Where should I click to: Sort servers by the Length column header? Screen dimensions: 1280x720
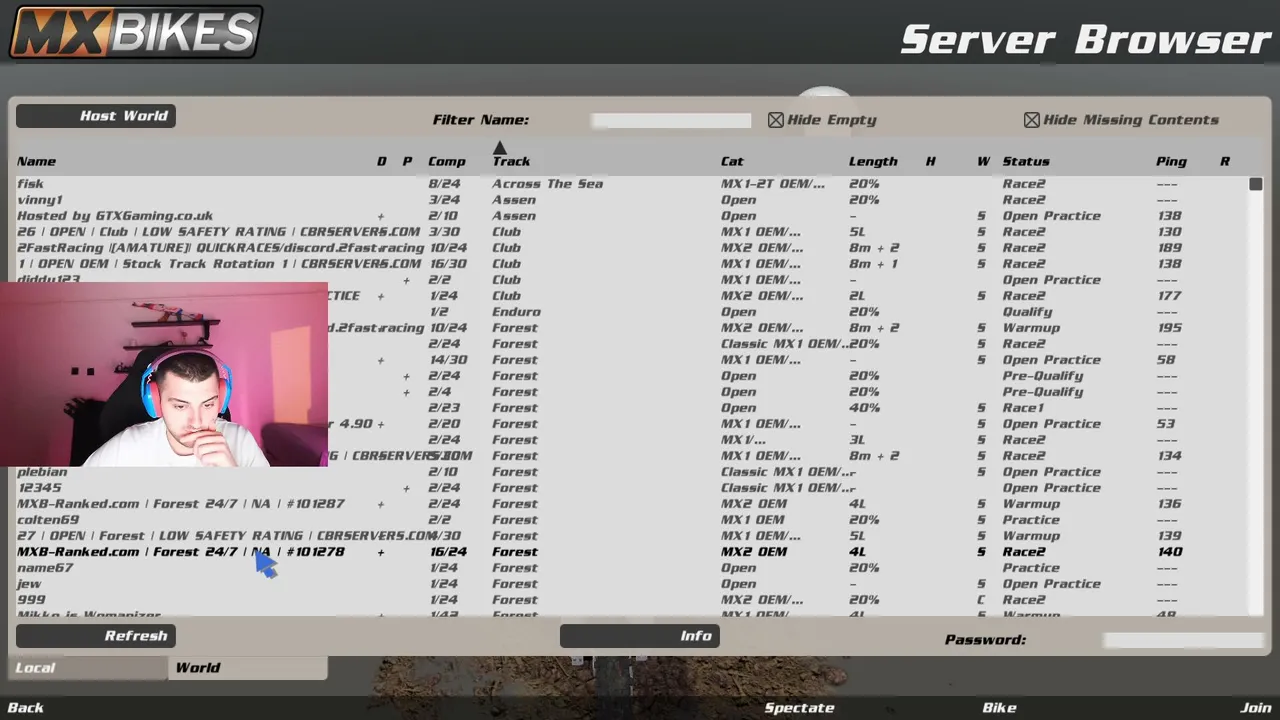tap(873, 161)
